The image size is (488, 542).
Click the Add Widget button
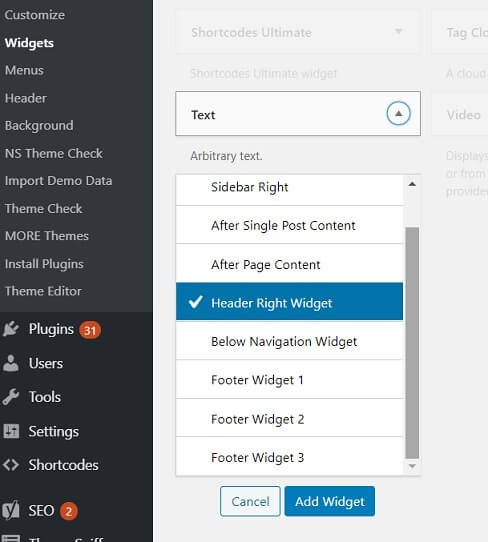330,501
